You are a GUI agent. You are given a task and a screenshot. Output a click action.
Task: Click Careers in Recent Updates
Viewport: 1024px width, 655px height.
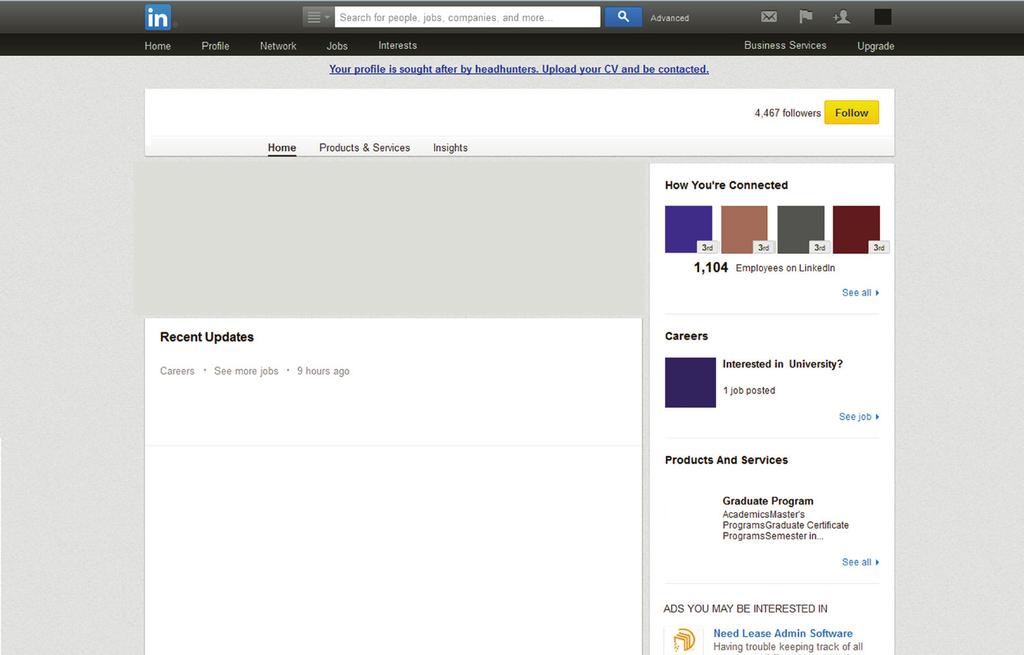(177, 371)
